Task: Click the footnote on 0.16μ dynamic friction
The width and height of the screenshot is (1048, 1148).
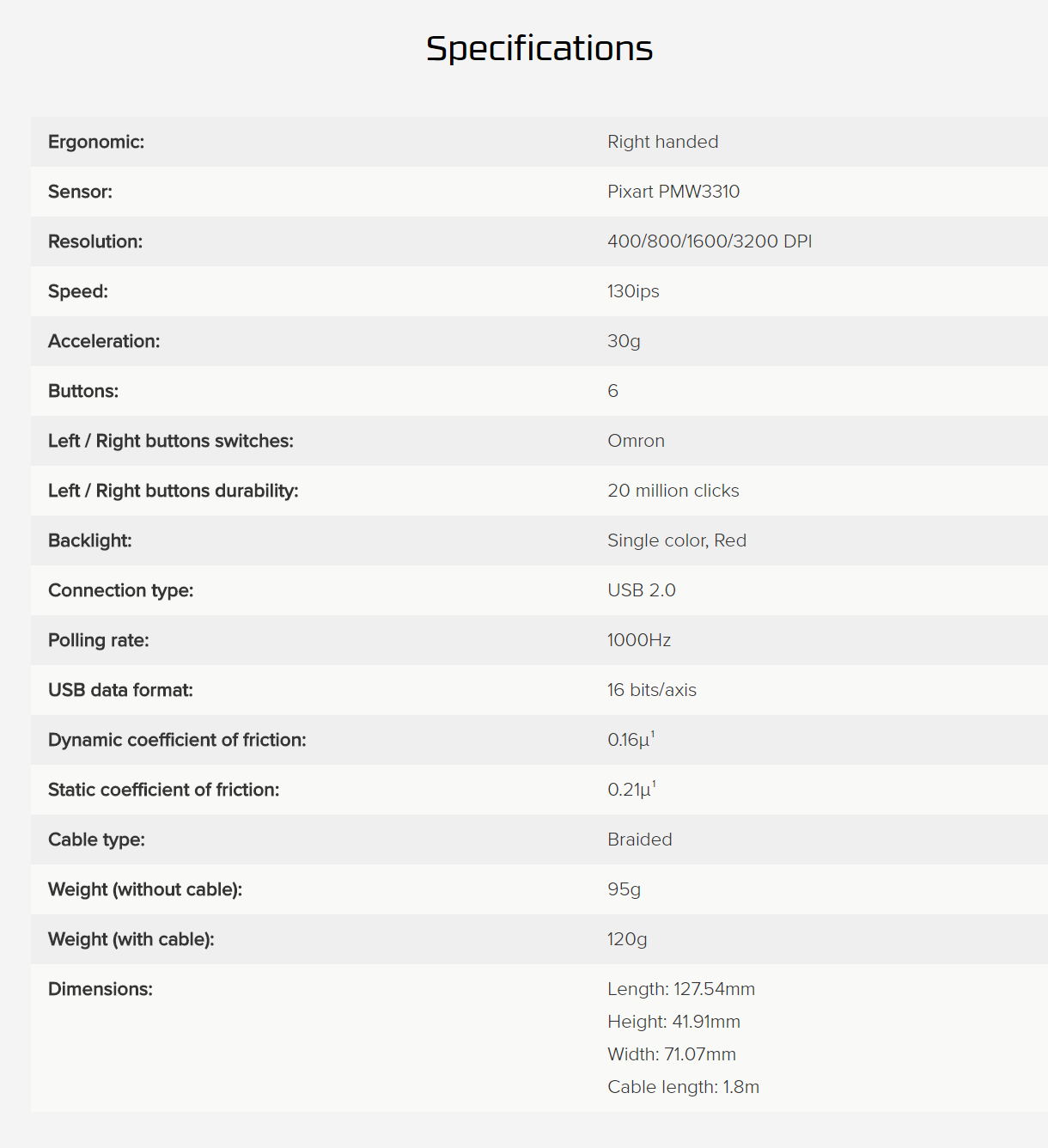Action: point(653,734)
